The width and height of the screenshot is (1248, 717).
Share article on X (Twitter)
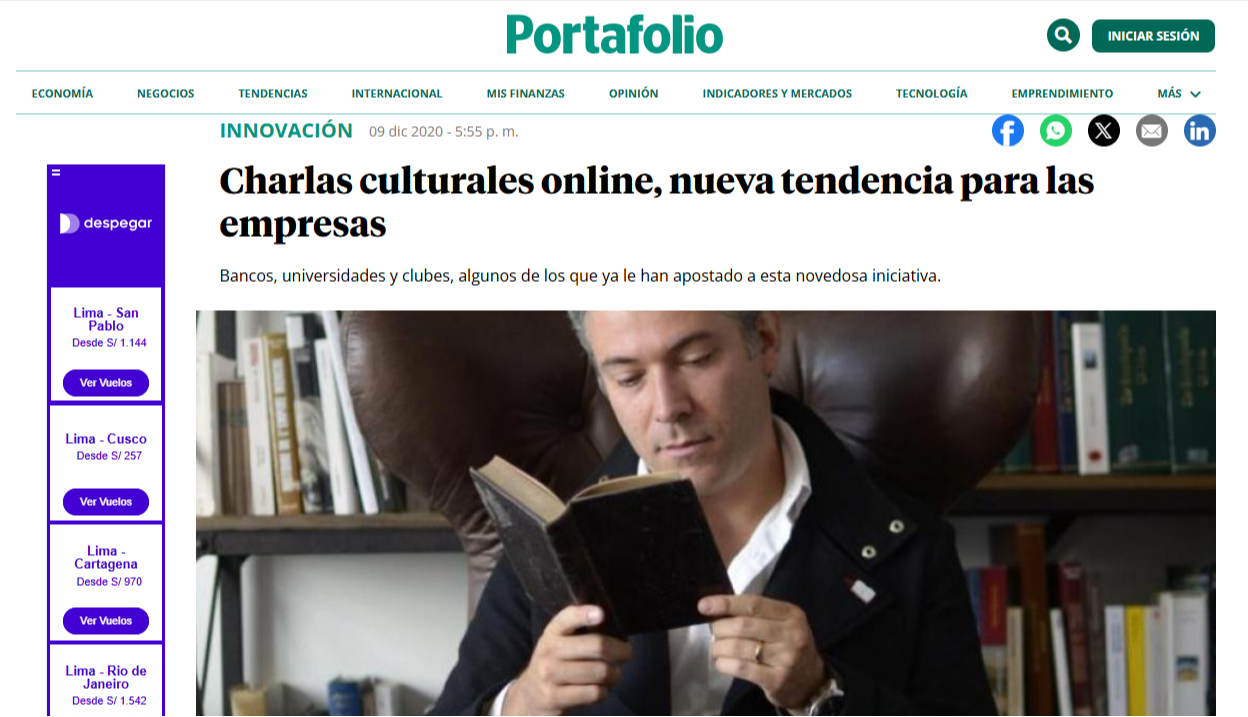[x=1104, y=130]
